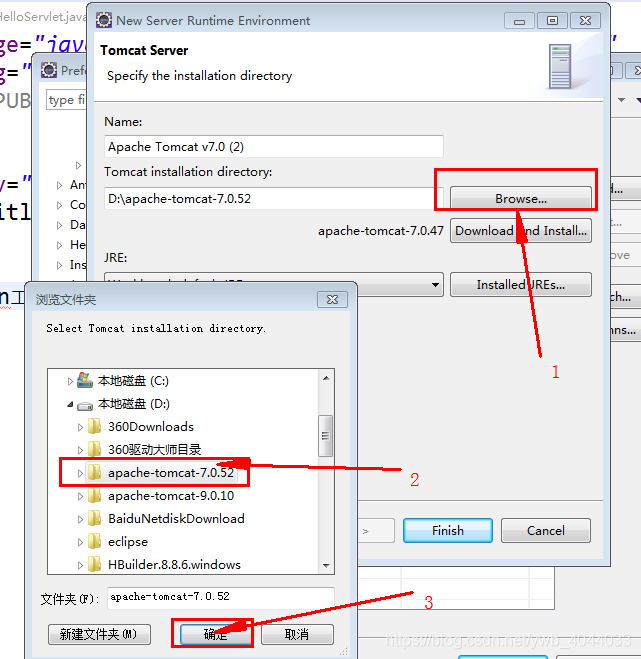Click folder icon beside eclipse
The height and width of the screenshot is (659, 641).
(x=95, y=541)
